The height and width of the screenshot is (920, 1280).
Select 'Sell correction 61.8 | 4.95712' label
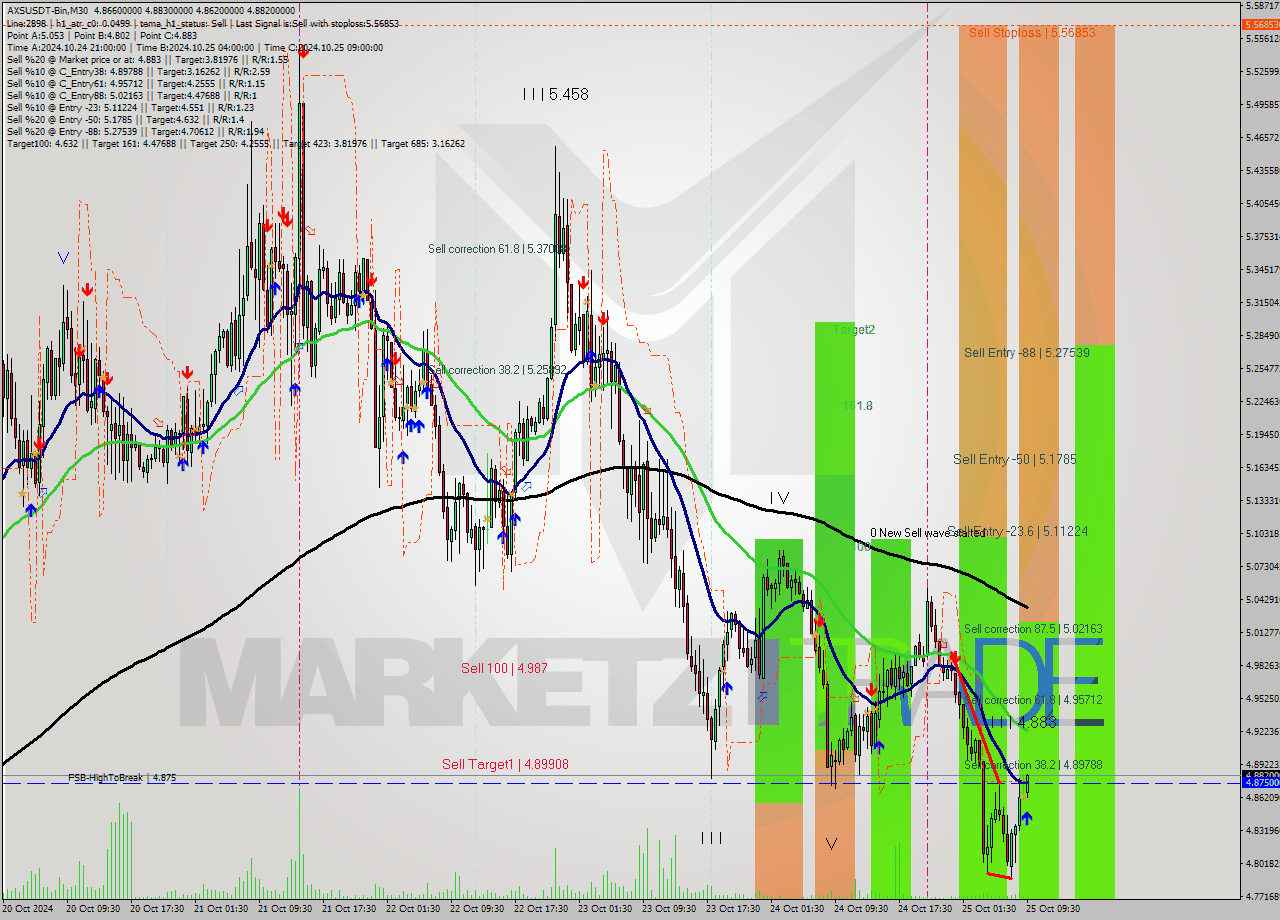(x=1033, y=700)
